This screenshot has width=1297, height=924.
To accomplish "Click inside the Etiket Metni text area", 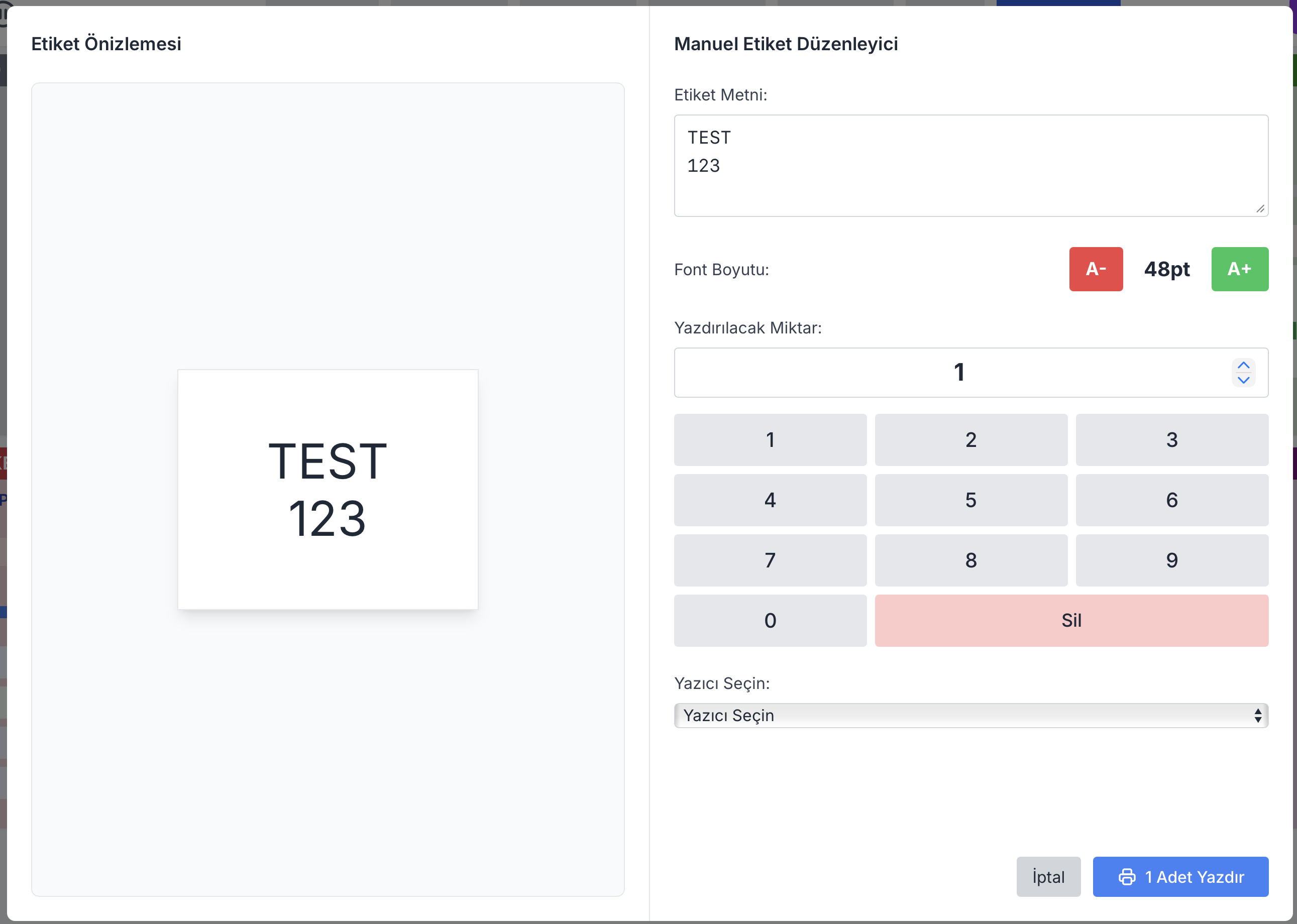I will point(970,165).
